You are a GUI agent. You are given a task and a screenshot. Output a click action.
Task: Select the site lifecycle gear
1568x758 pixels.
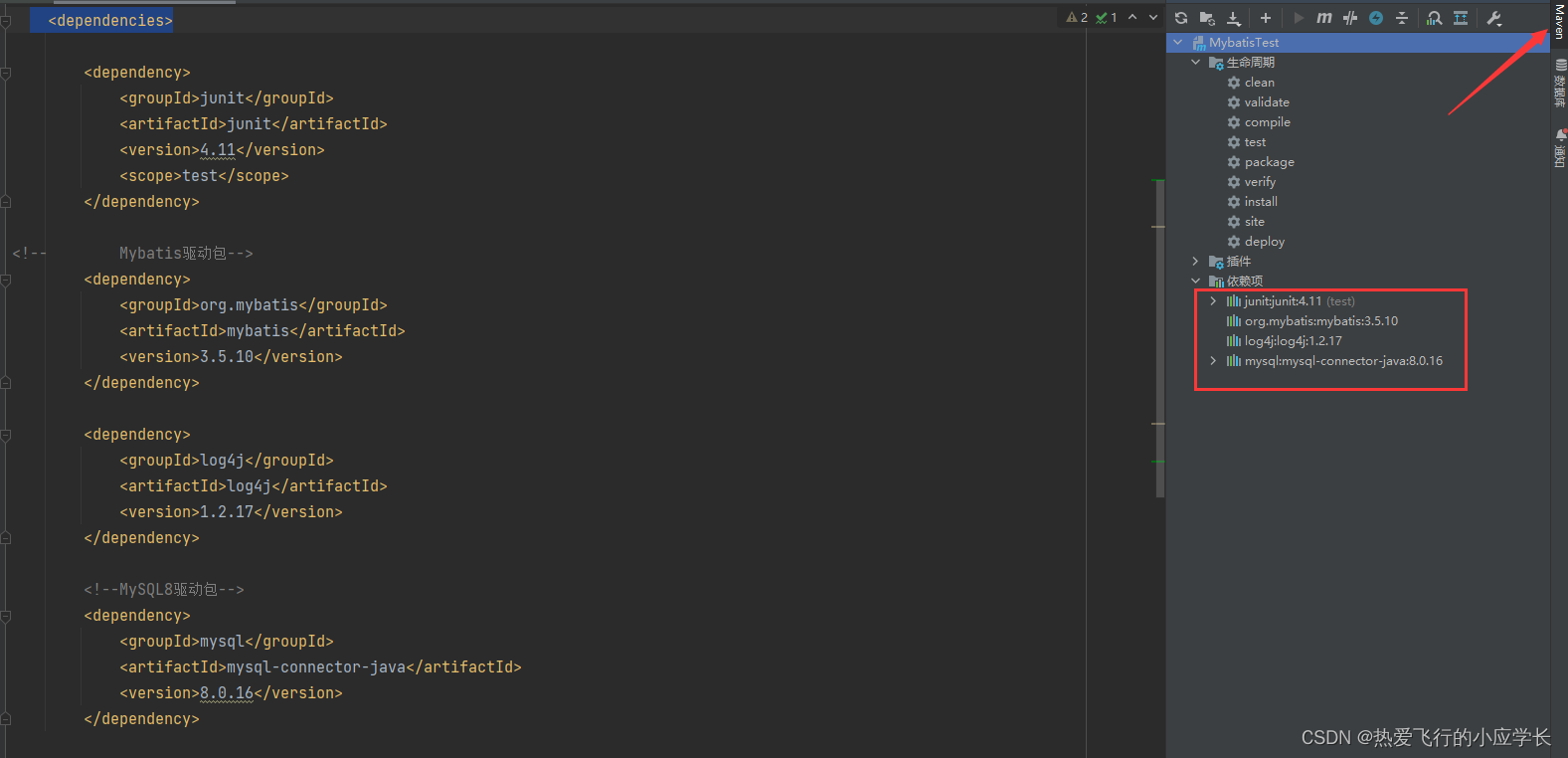(x=1234, y=222)
